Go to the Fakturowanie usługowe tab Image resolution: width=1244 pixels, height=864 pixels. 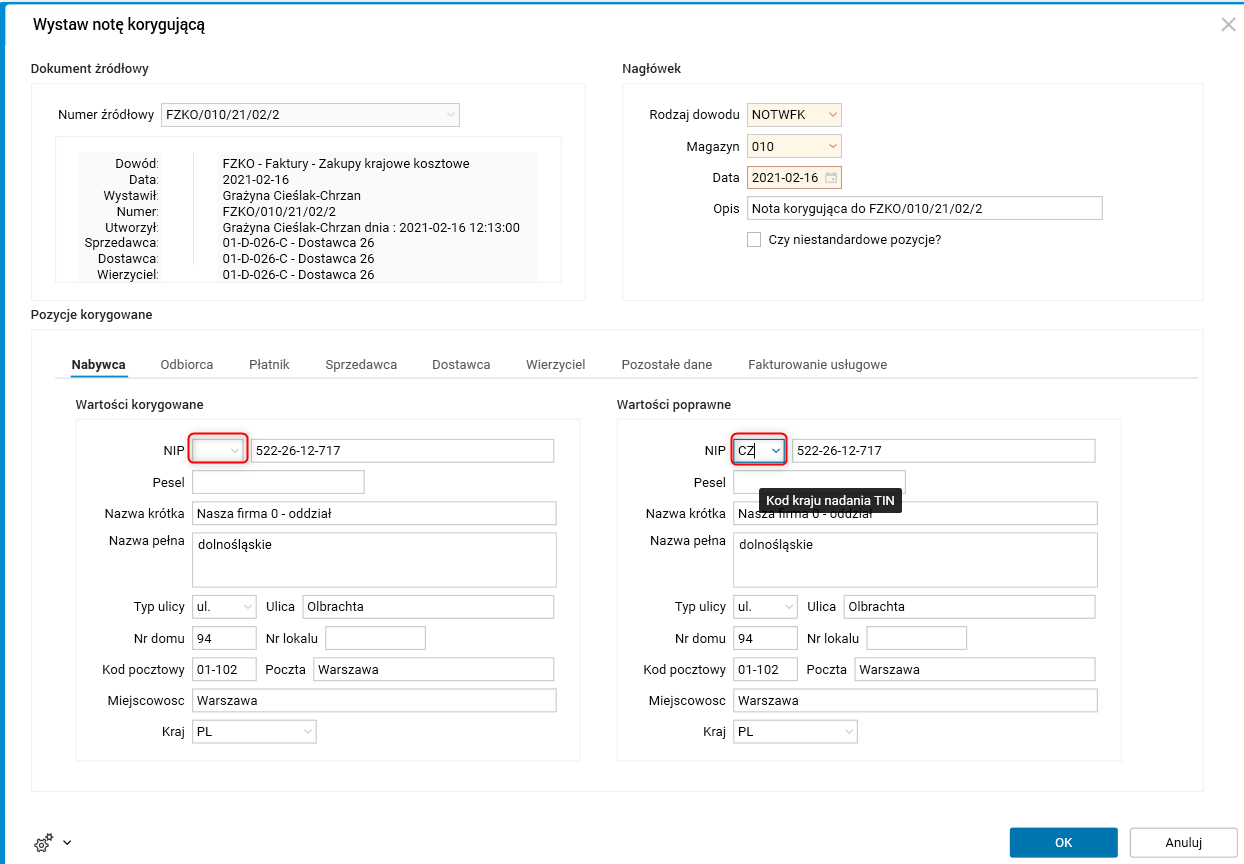(817, 365)
